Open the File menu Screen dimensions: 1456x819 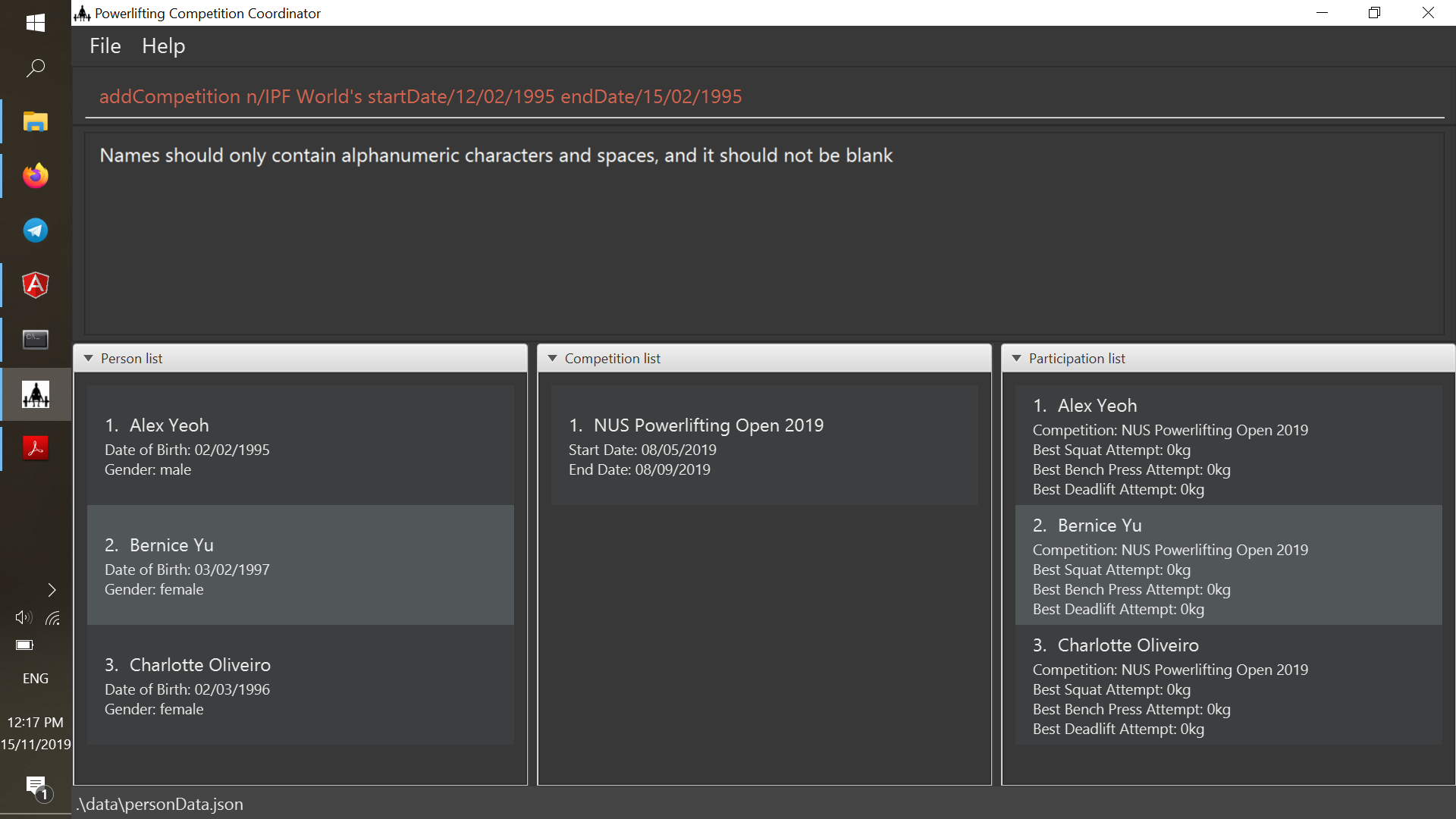pyautogui.click(x=105, y=46)
